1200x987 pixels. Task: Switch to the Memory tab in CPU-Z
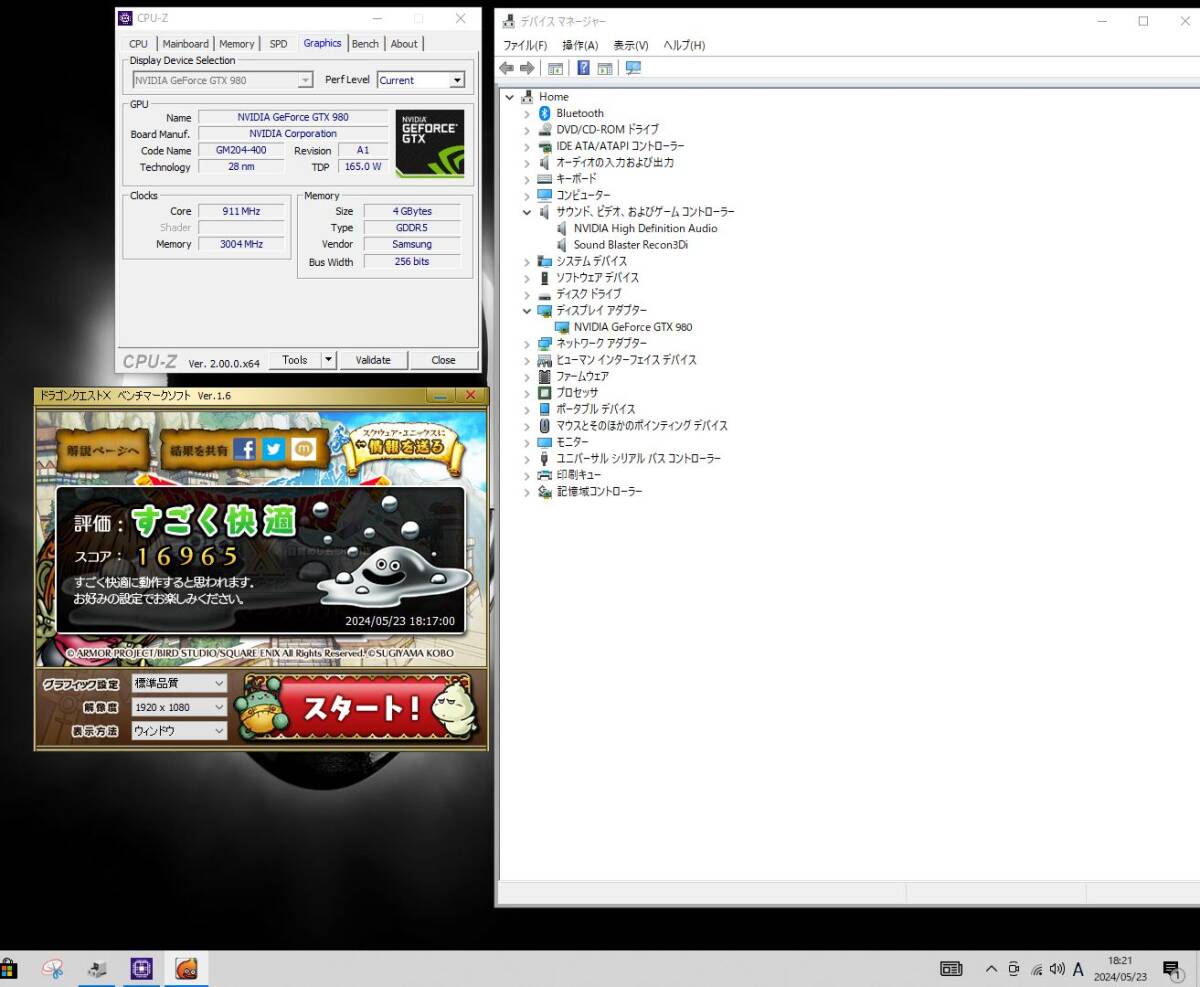(237, 44)
